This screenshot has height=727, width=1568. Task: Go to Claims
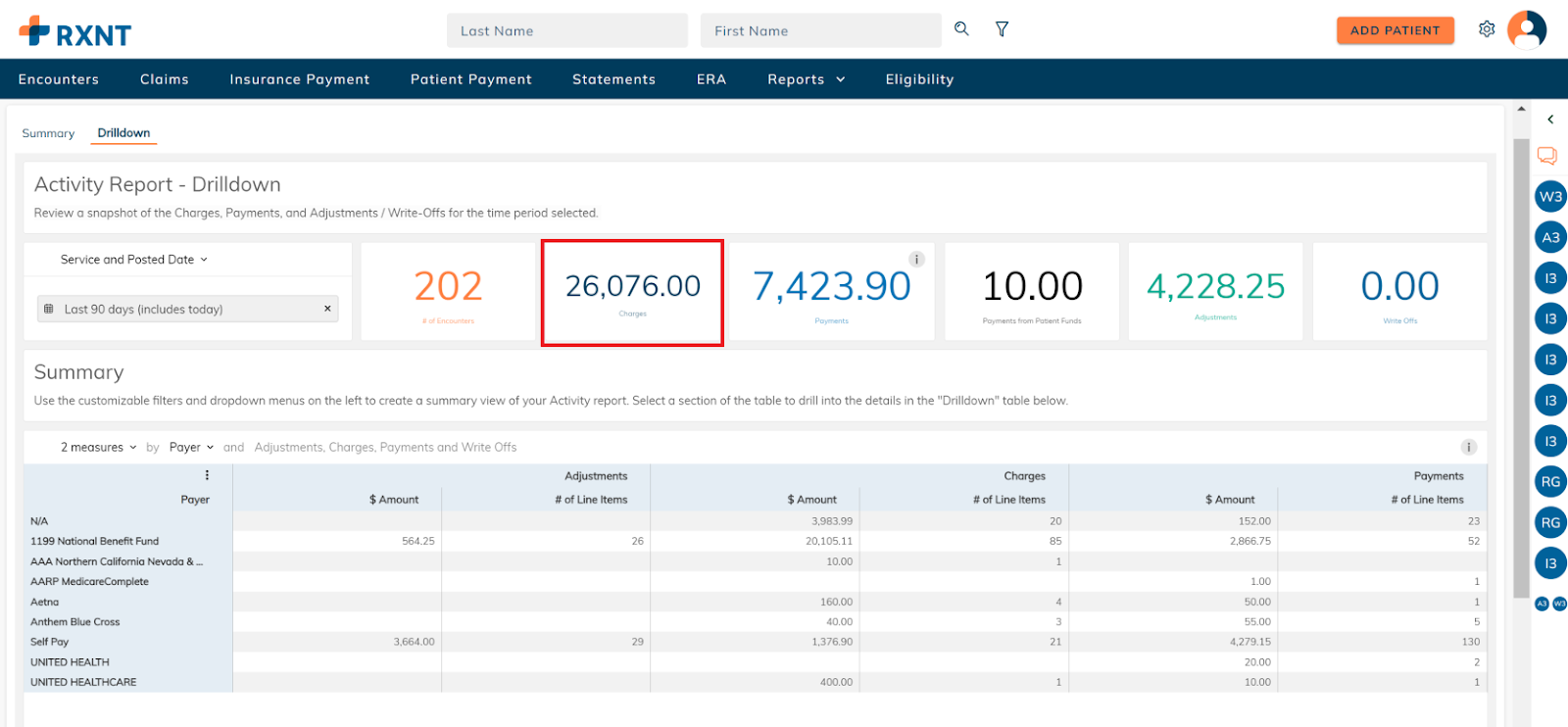click(x=165, y=79)
